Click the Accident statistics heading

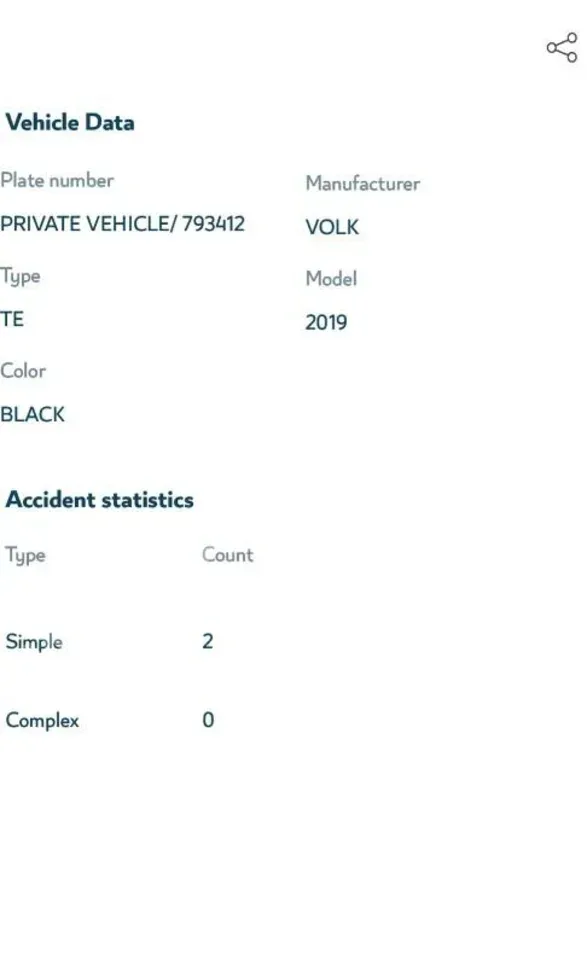(x=100, y=499)
